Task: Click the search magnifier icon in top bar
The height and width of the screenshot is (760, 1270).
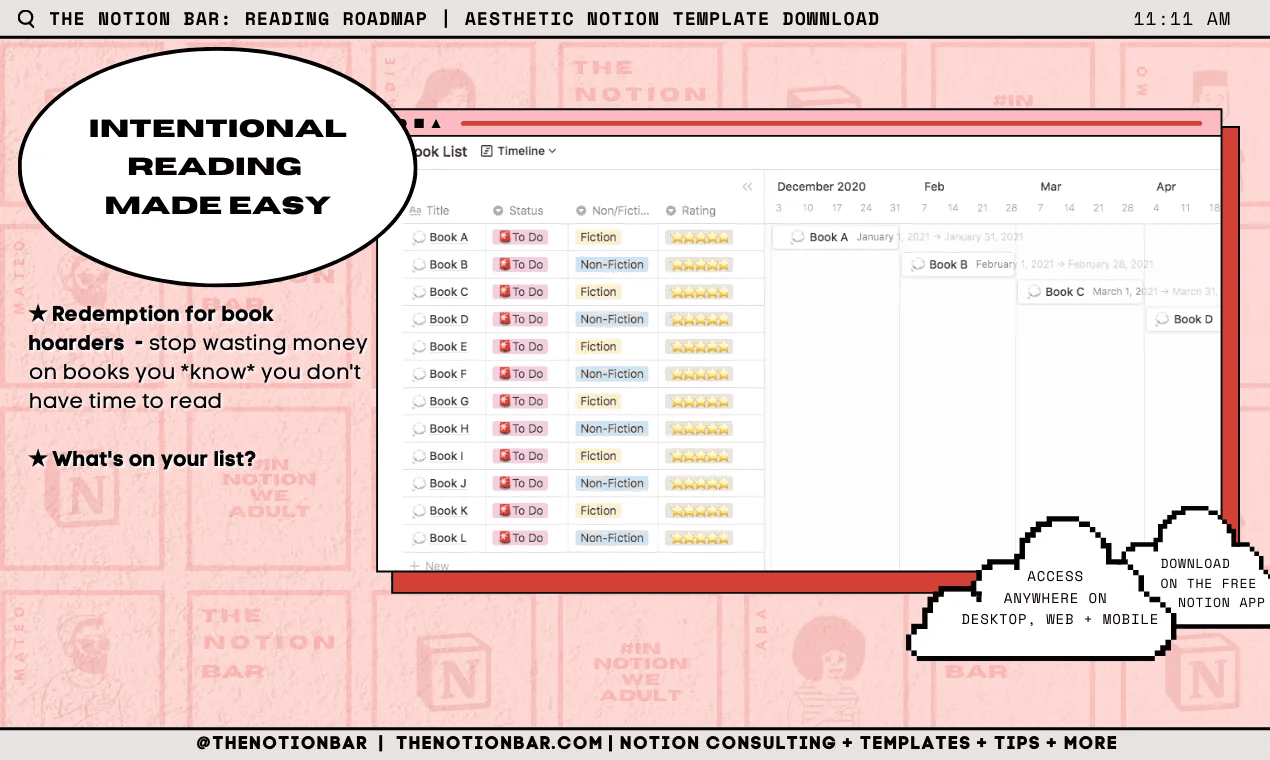Action: pos(26,19)
